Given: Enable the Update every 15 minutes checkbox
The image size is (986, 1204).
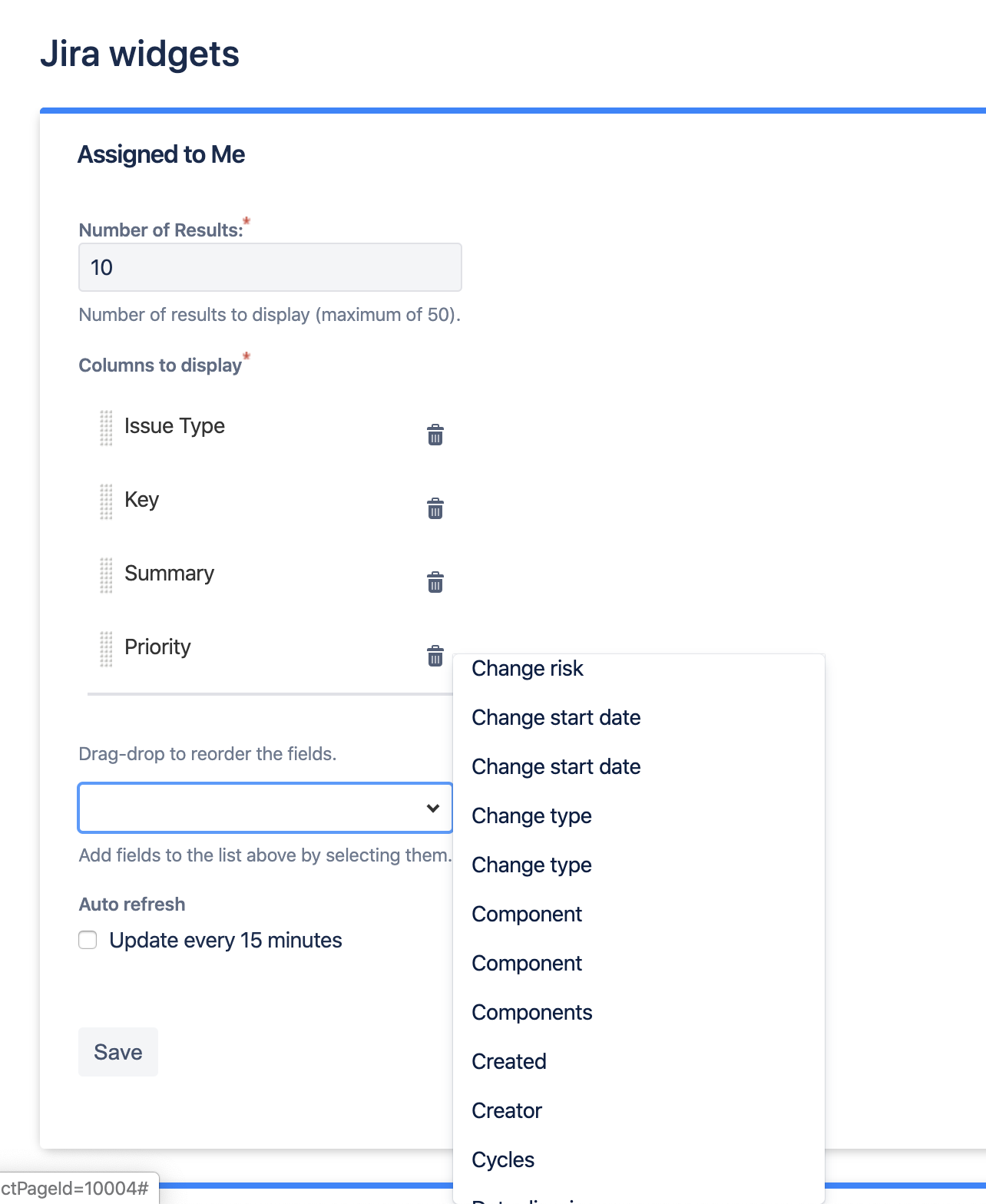Looking at the screenshot, I should coord(88,940).
